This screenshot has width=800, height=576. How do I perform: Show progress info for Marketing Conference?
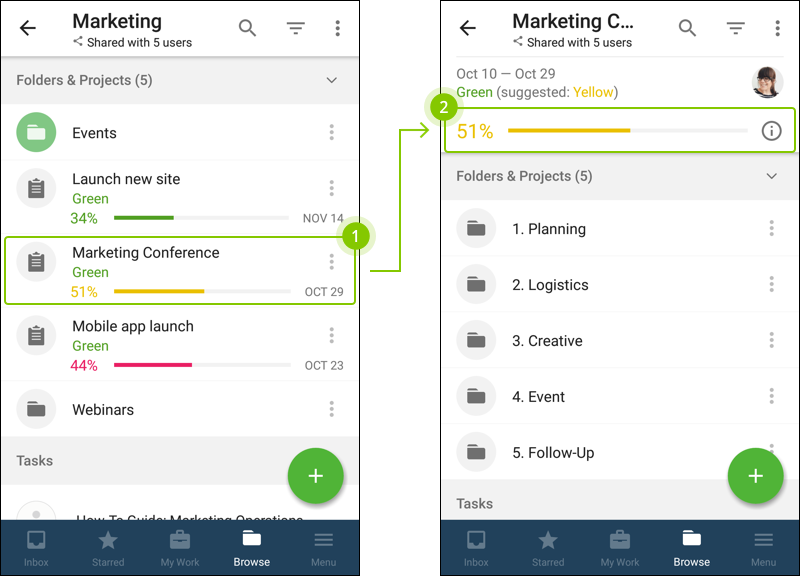[771, 131]
